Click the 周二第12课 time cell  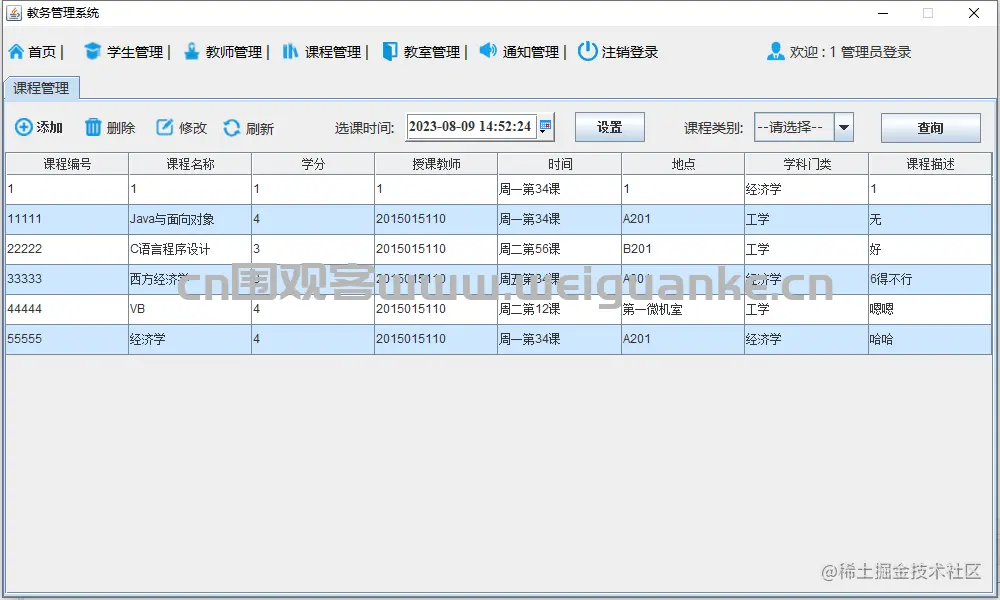click(x=560, y=309)
